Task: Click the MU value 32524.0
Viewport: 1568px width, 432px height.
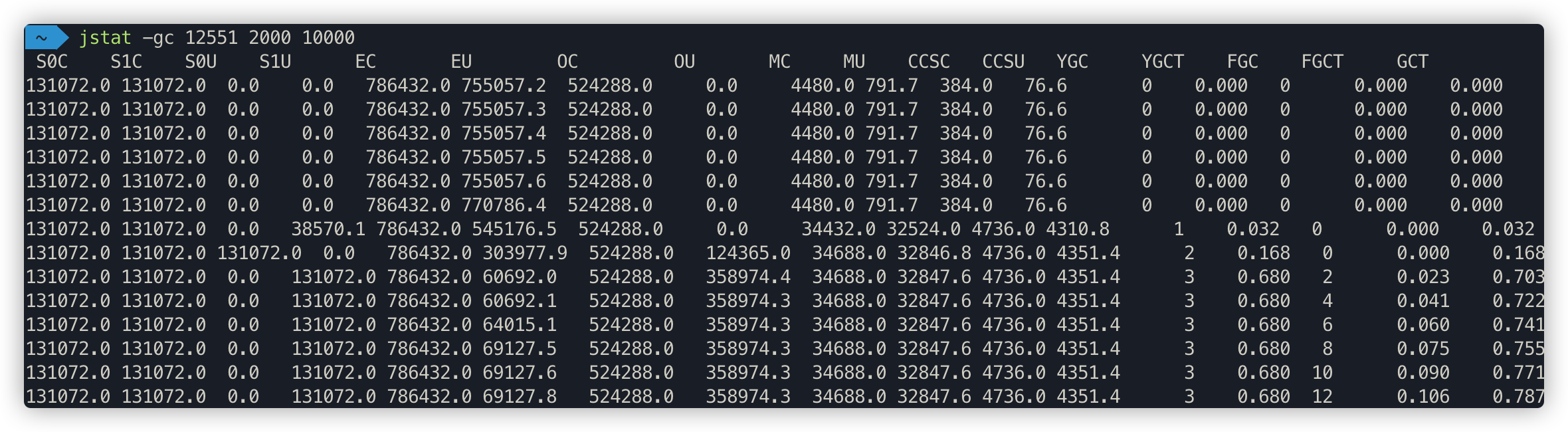Action: [x=924, y=229]
